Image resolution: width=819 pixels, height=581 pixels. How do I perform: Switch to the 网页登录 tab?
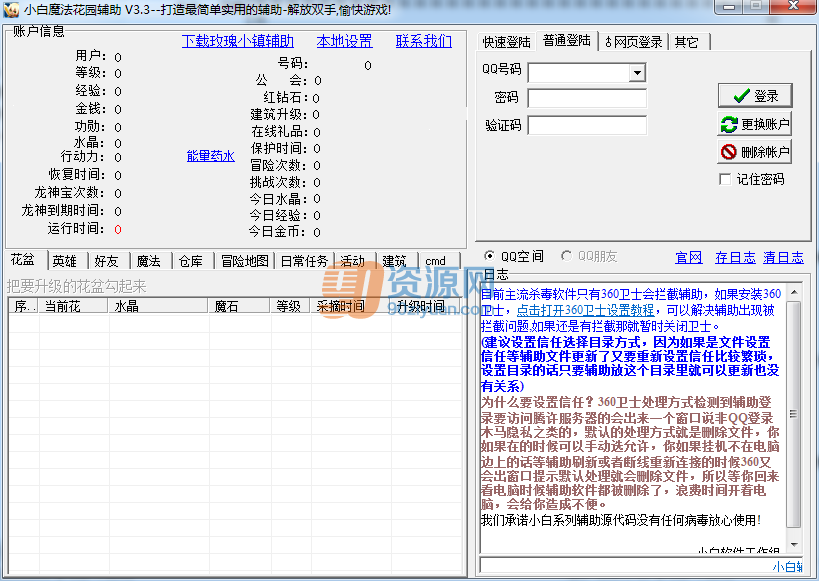[634, 42]
